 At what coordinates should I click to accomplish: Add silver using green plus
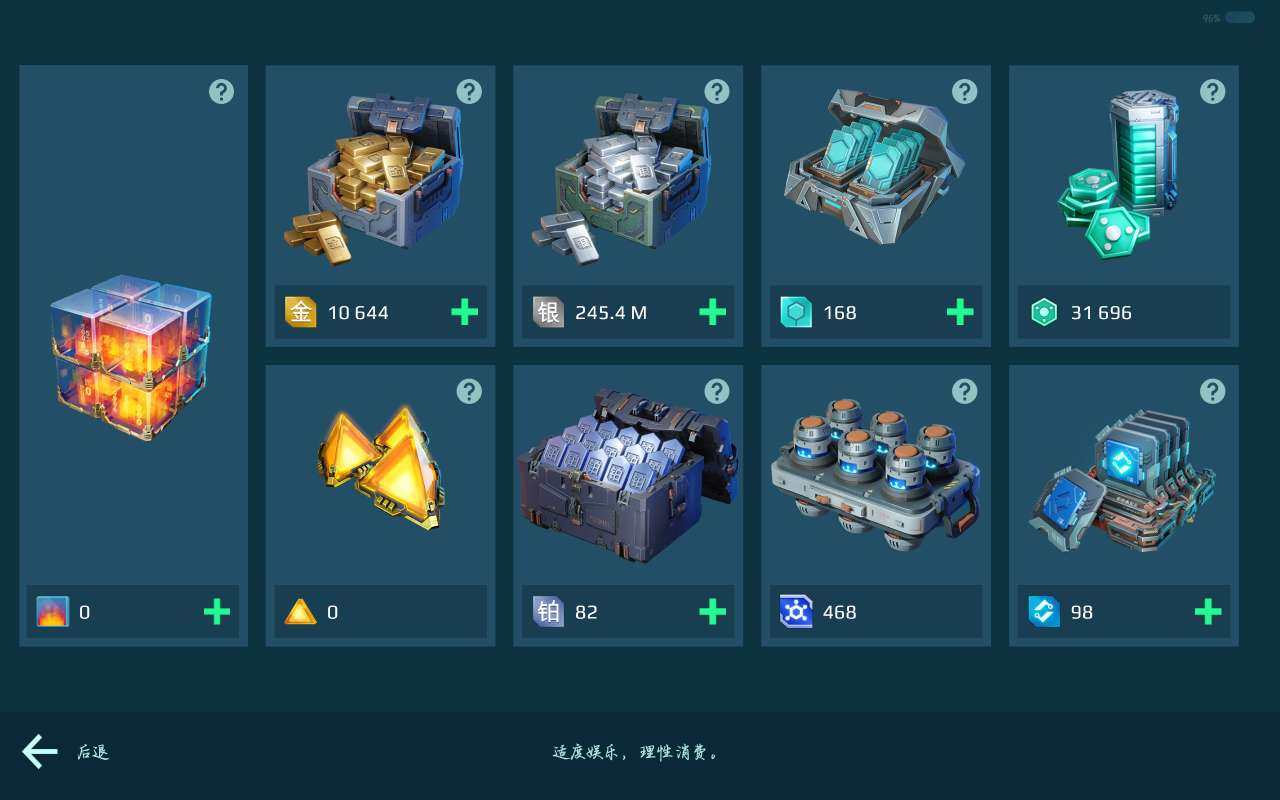pyautogui.click(x=712, y=313)
